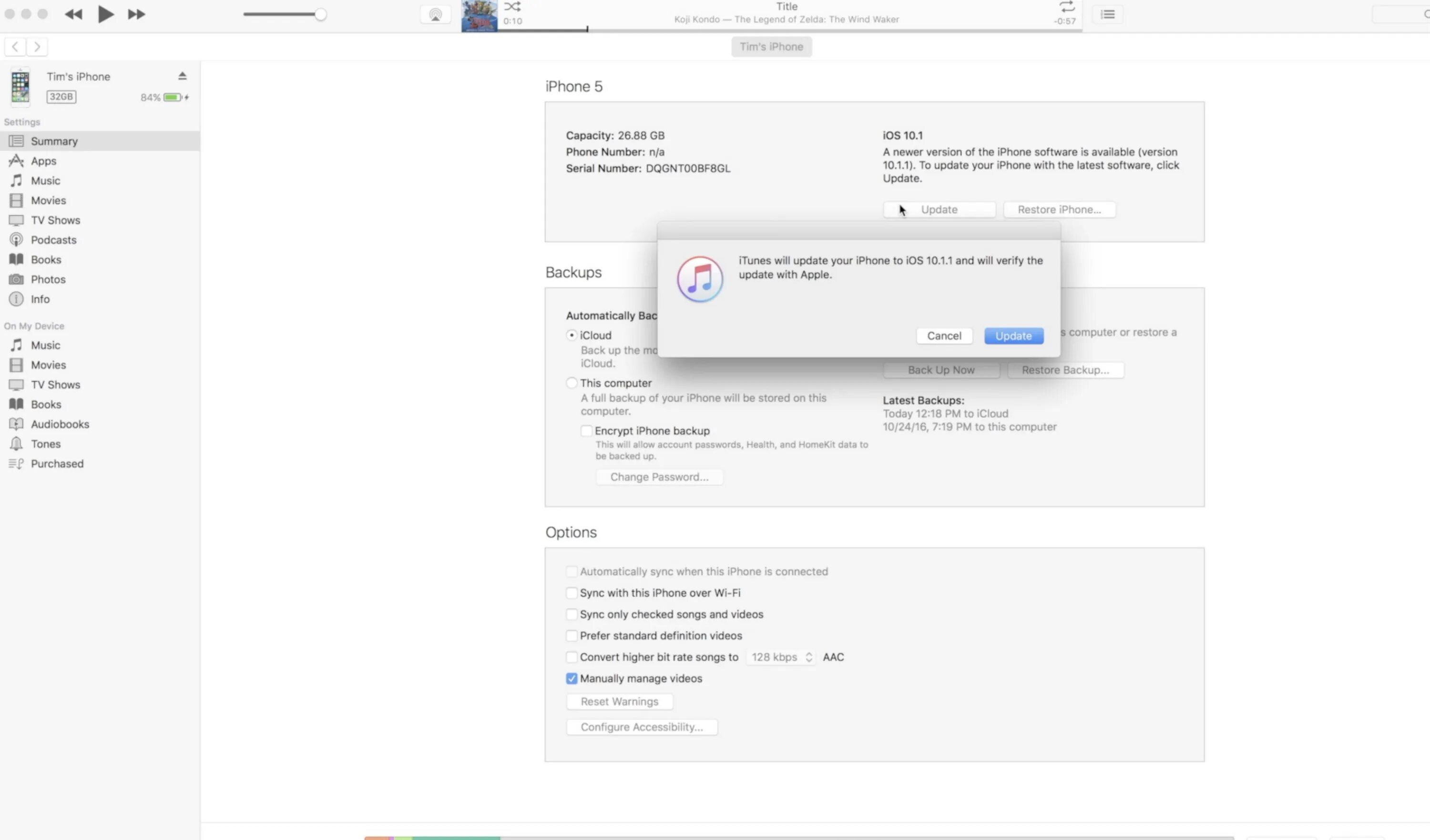This screenshot has width=1430, height=840.
Task: Enable Encrypt iPhone backup checkbox
Action: click(586, 431)
